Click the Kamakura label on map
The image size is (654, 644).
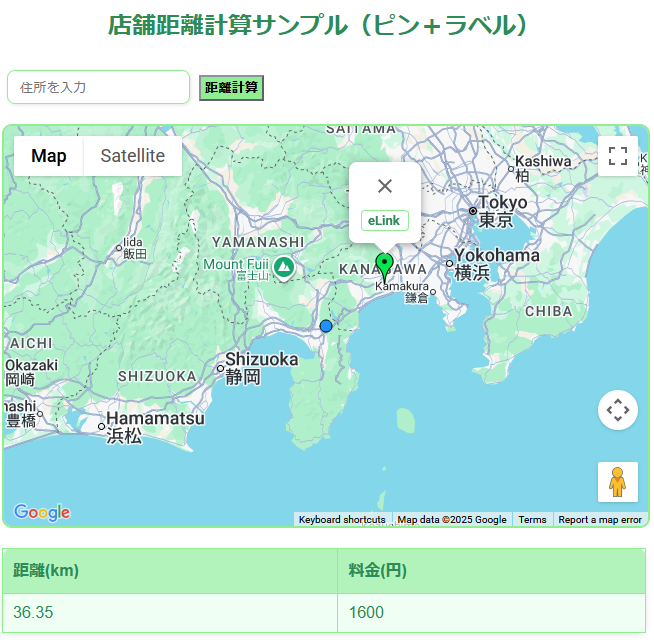click(402, 291)
